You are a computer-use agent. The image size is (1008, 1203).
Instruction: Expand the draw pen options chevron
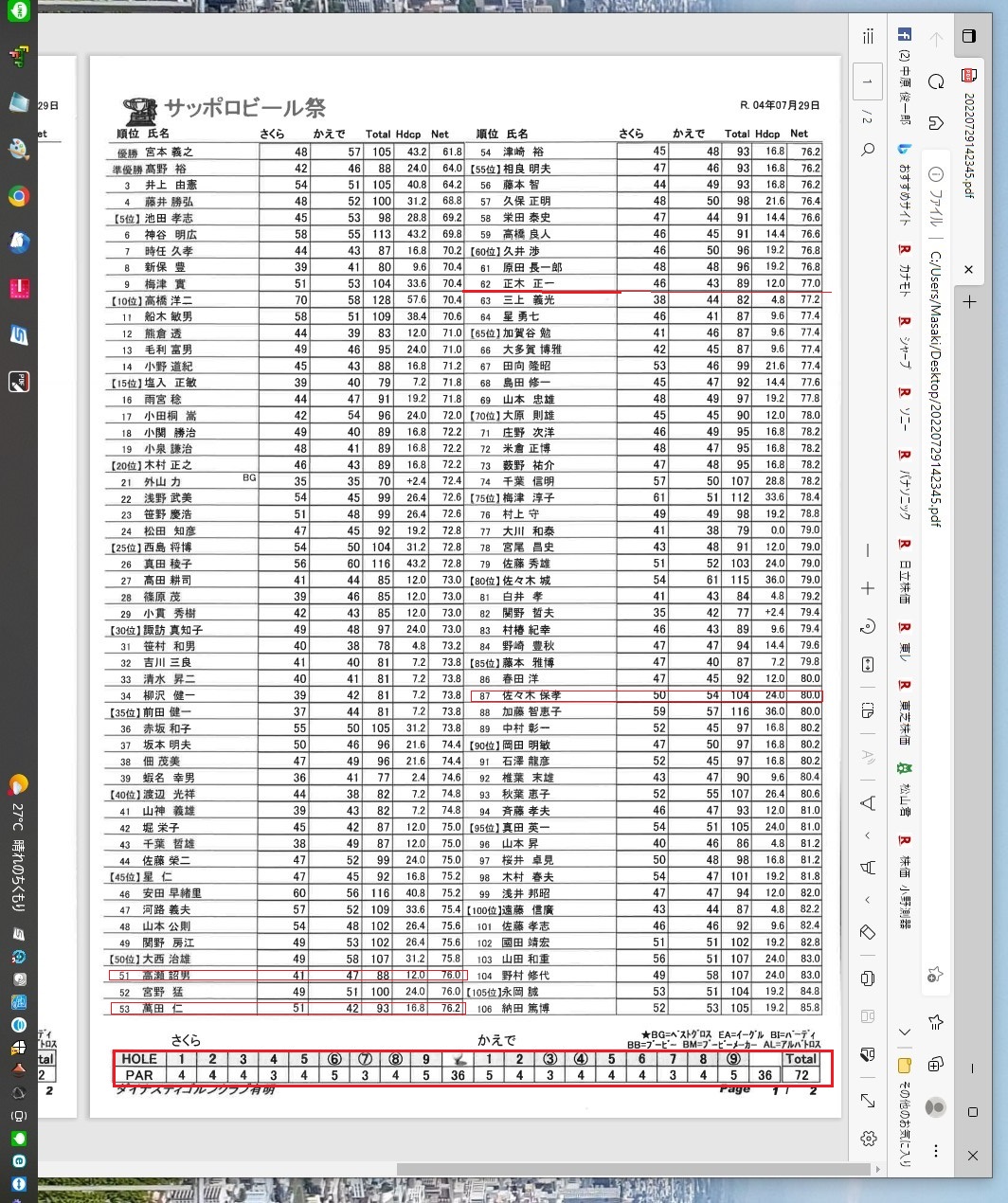868,835
